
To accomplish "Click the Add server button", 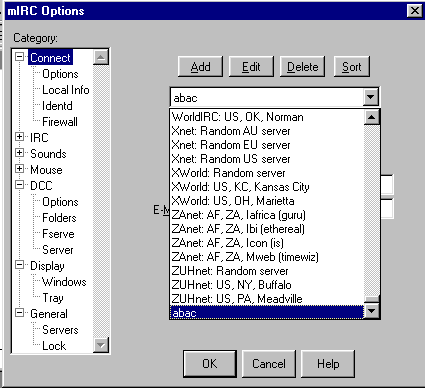I will pyautogui.click(x=200, y=67).
